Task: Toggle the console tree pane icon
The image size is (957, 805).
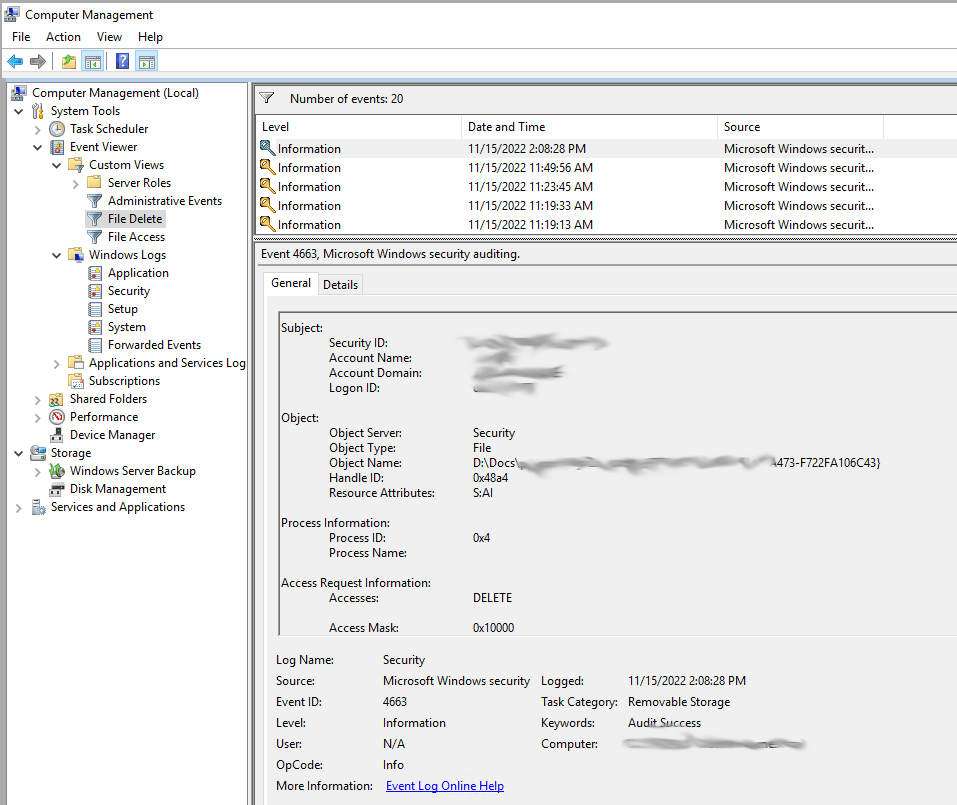Action: tap(92, 61)
